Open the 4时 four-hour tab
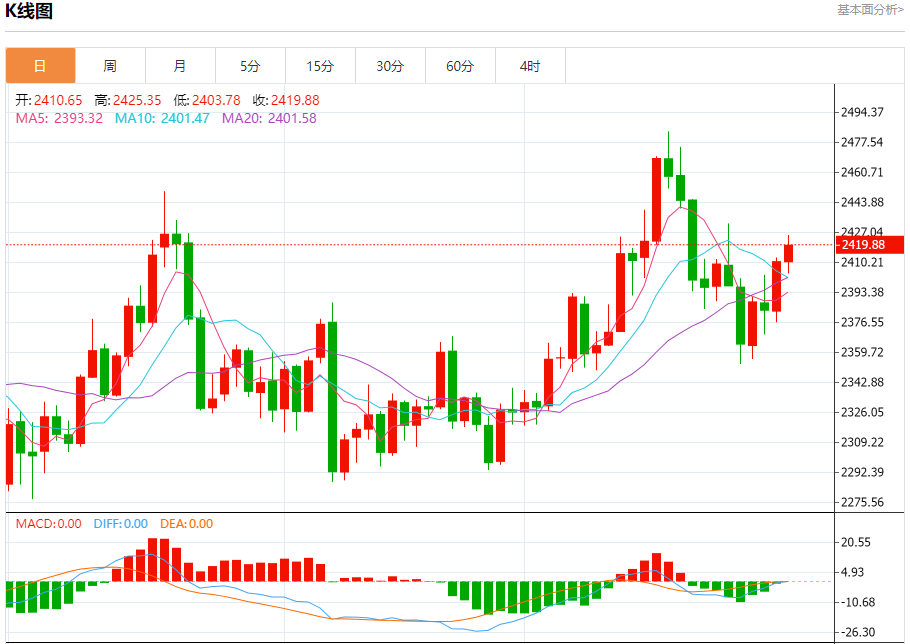The height and width of the screenshot is (644, 910). [x=530, y=66]
